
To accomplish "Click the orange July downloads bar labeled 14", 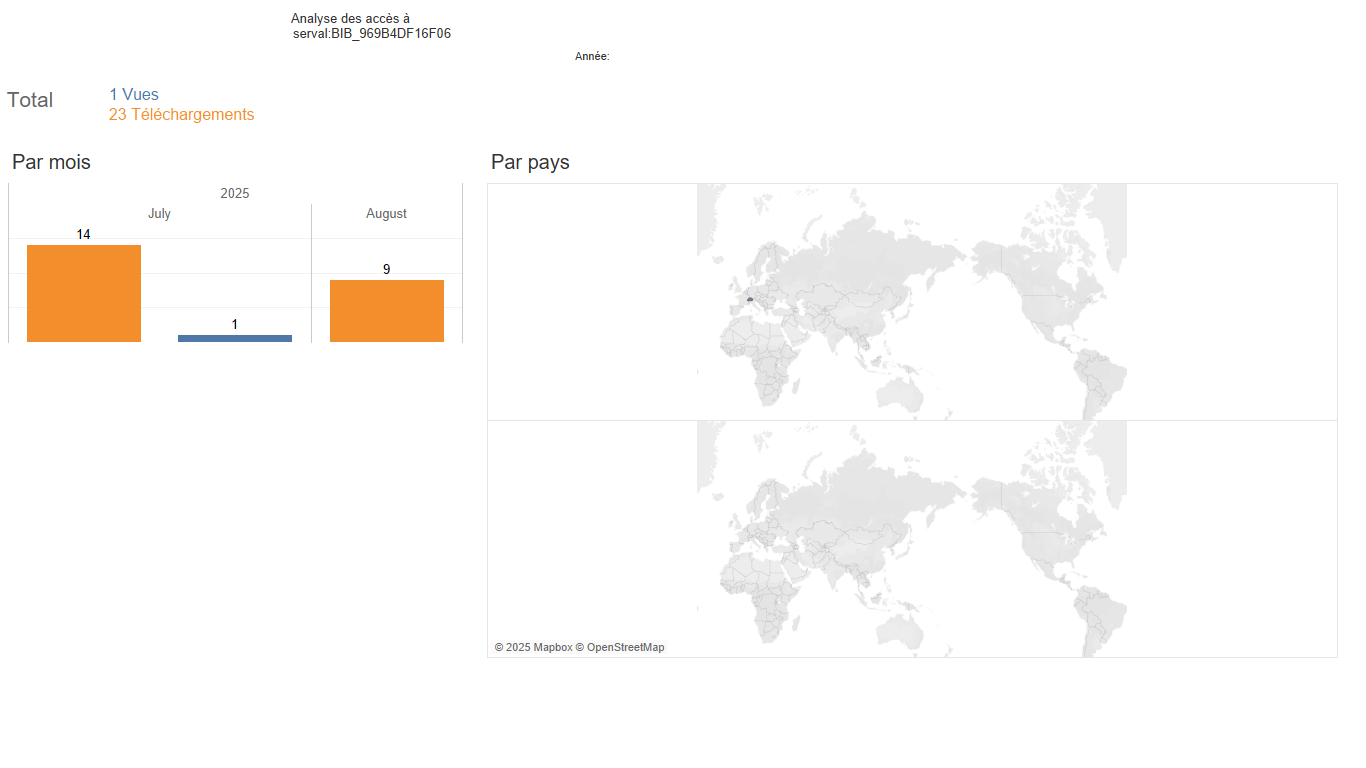I will tap(84, 293).
